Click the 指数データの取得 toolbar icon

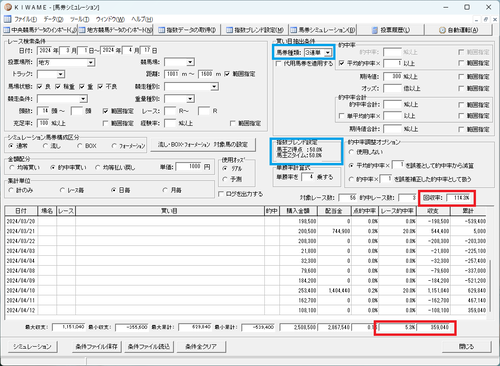click(x=162, y=30)
